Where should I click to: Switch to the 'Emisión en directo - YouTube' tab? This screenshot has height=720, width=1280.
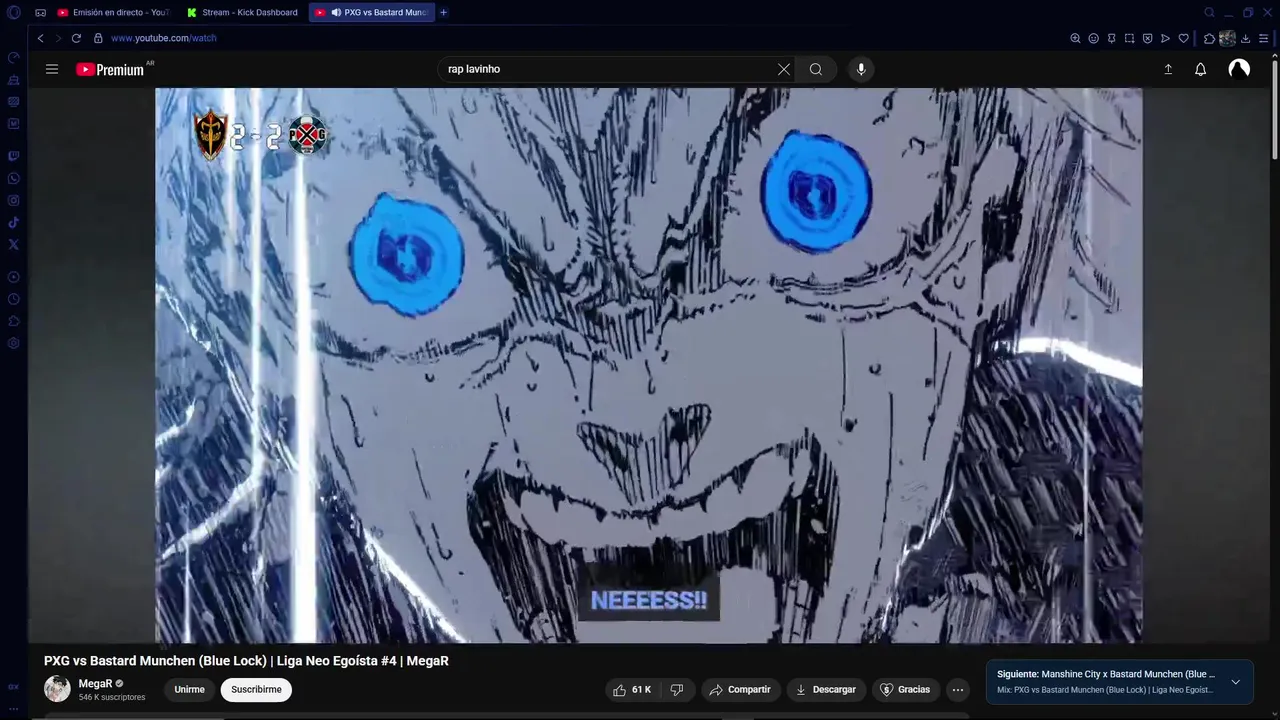coord(113,13)
